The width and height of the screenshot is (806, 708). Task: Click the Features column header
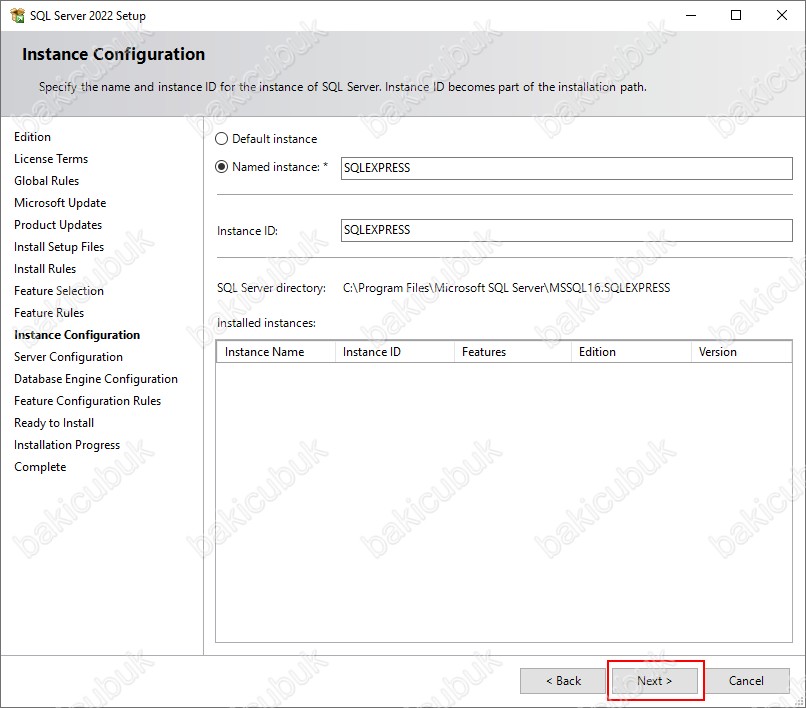coord(513,352)
